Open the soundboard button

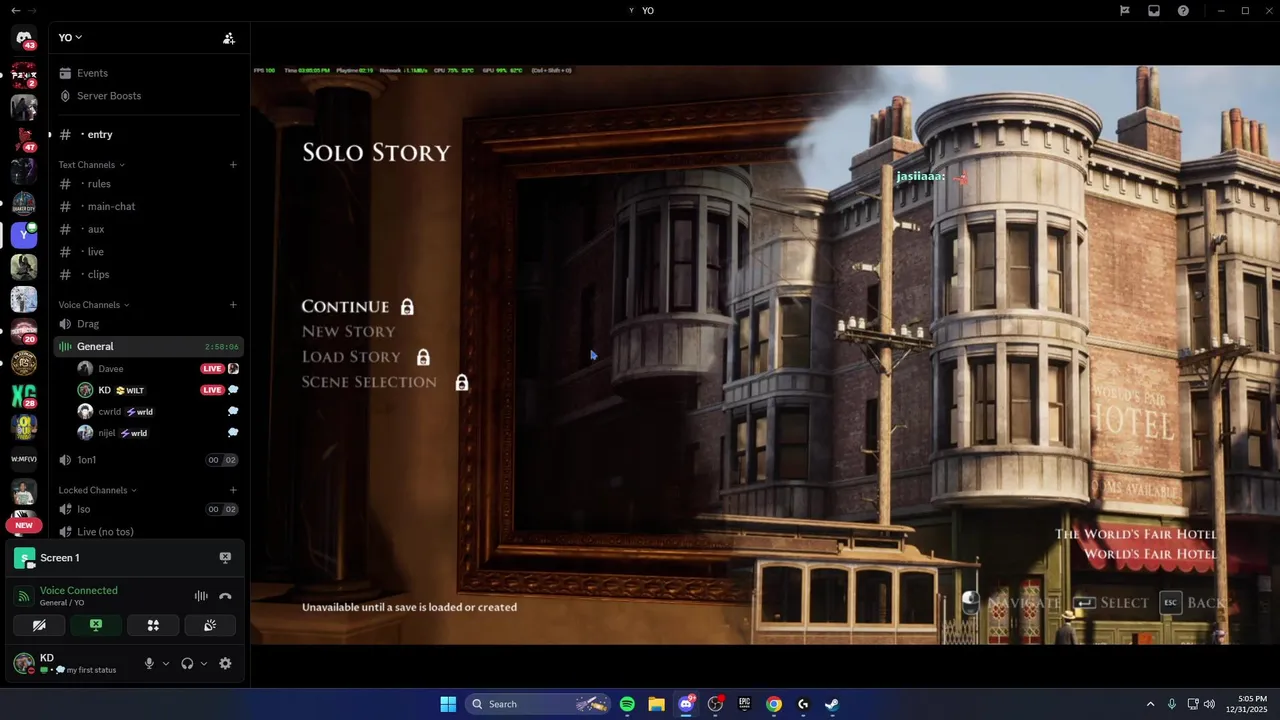click(x=210, y=625)
